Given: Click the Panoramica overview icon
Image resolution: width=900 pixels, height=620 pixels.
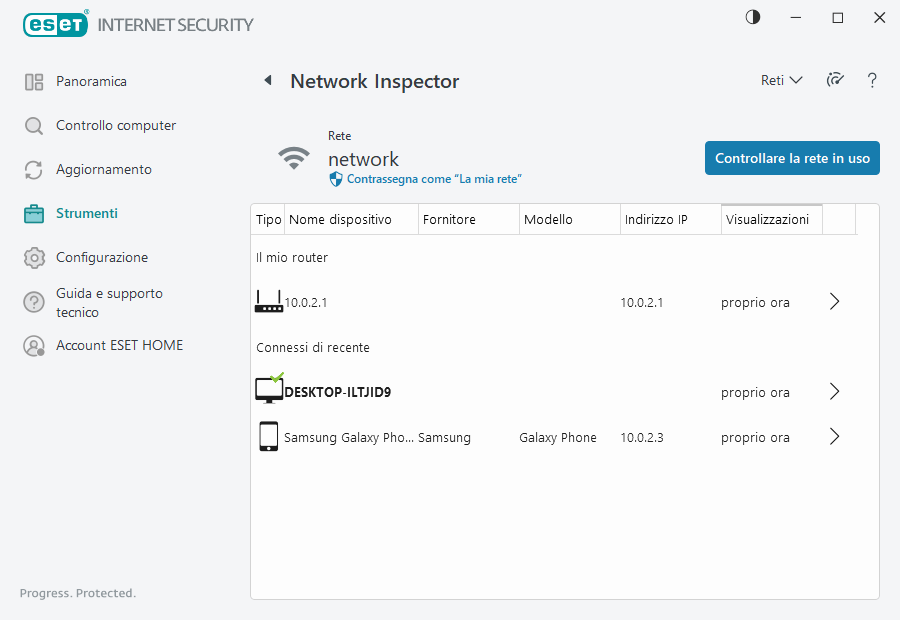Looking at the screenshot, I should [34, 81].
